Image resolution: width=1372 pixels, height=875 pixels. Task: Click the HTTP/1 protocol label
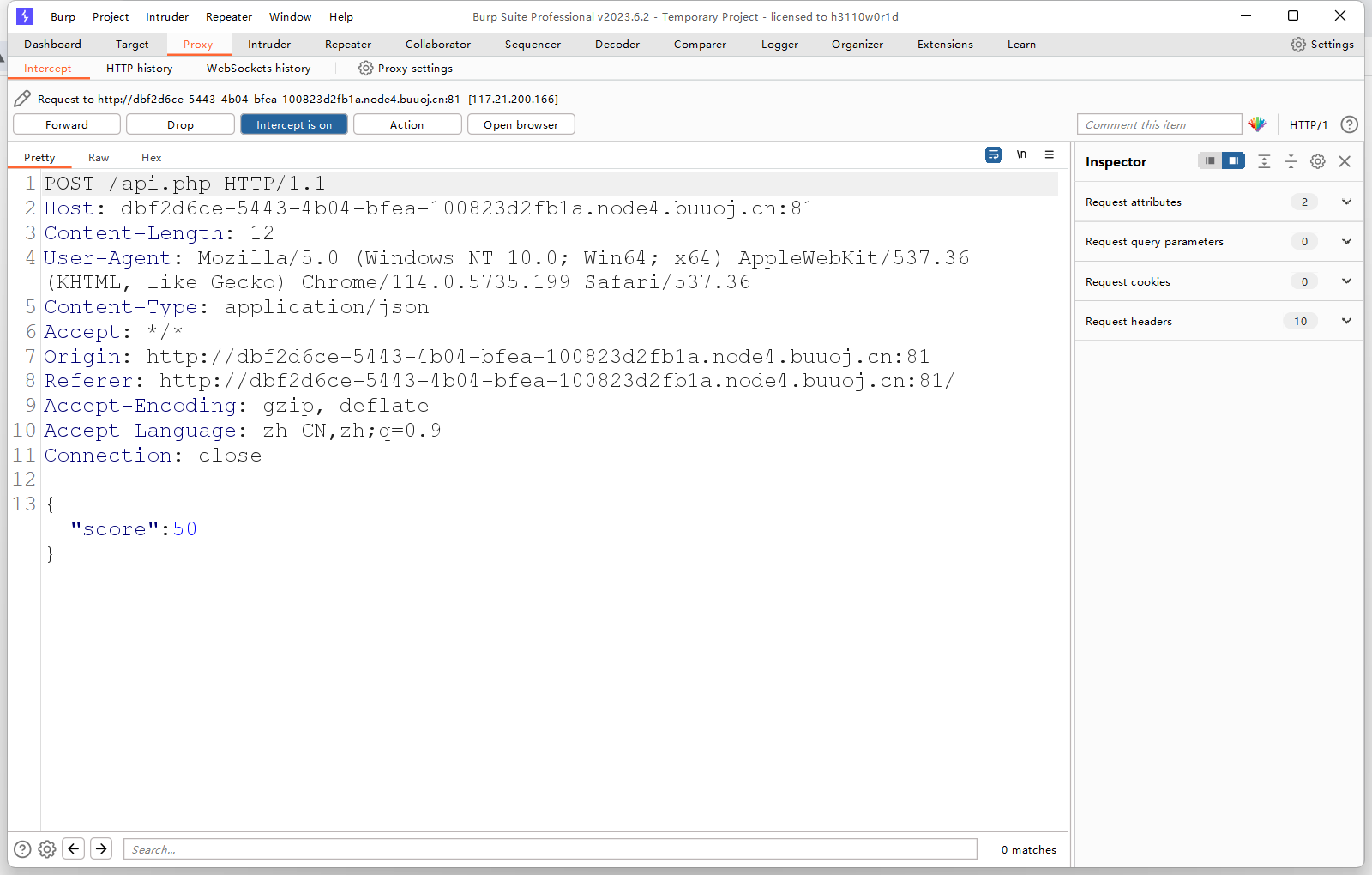1309,124
